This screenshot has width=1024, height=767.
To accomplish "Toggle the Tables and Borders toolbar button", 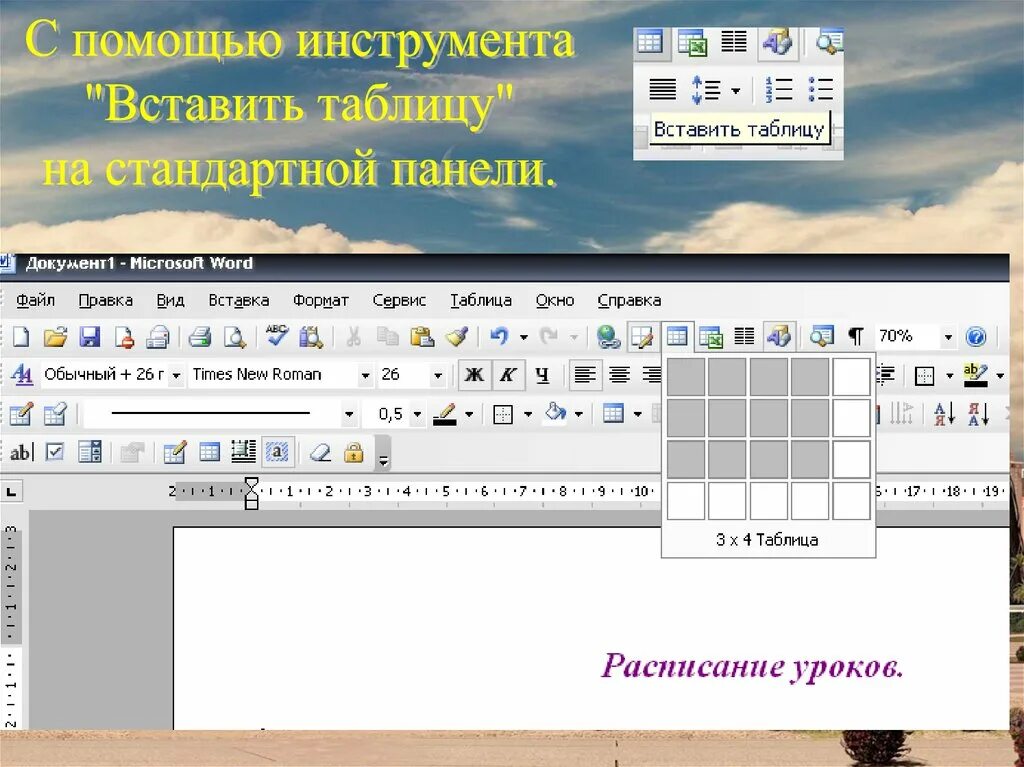I will tap(642, 337).
